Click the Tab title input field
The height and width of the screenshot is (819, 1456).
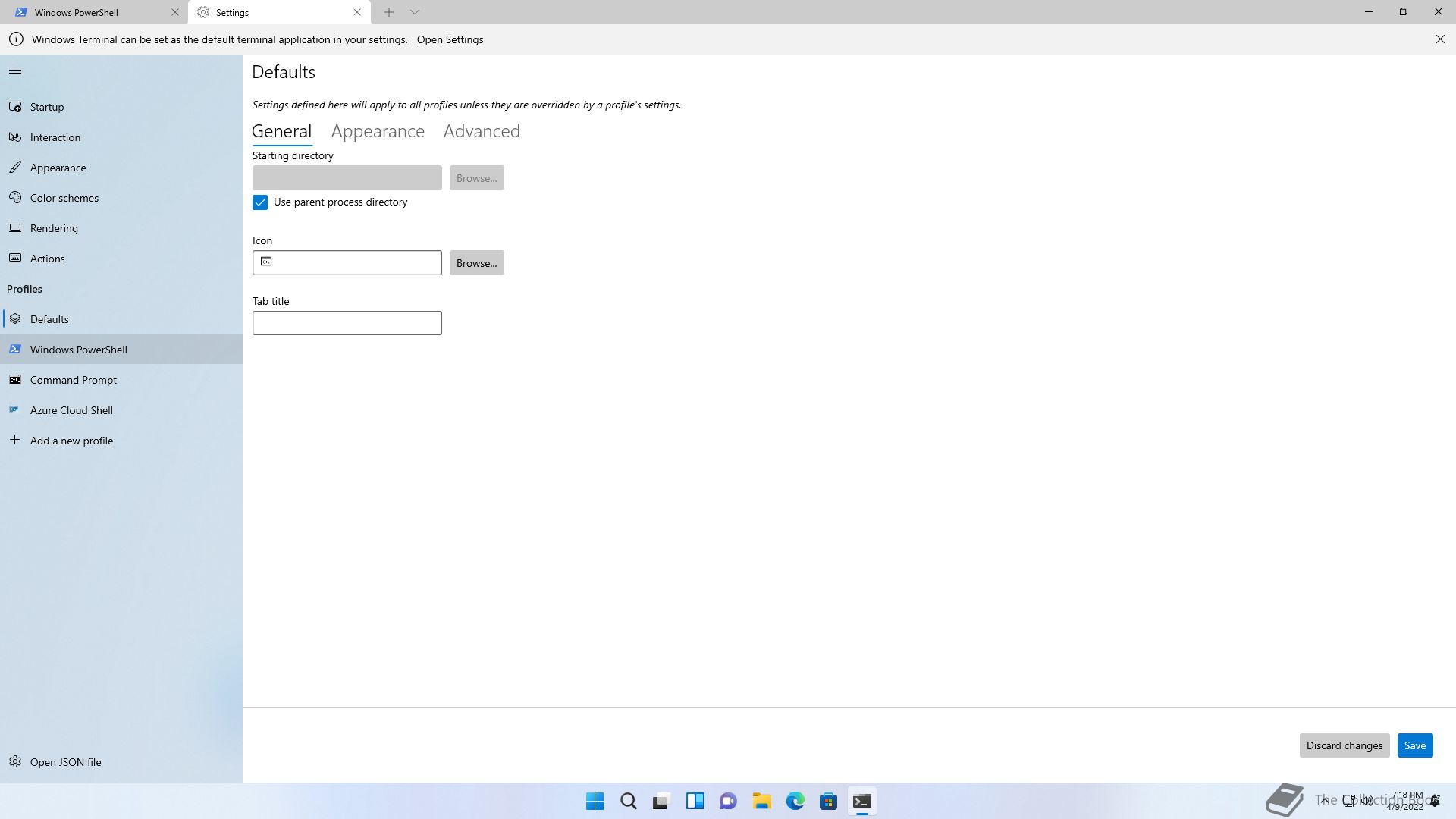coord(347,323)
